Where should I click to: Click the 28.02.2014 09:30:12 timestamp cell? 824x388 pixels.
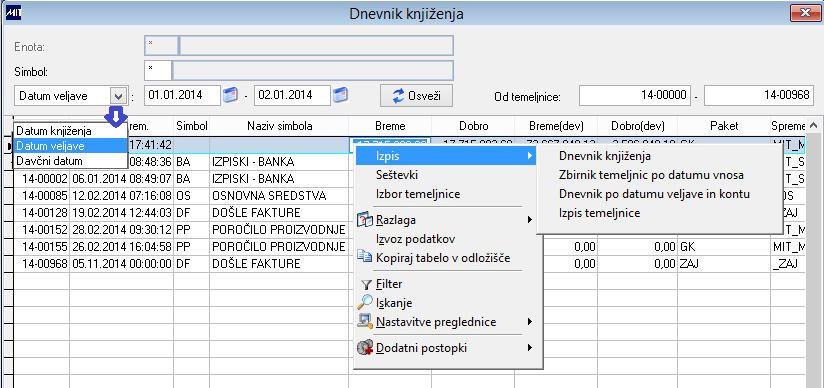pyautogui.click(x=122, y=229)
